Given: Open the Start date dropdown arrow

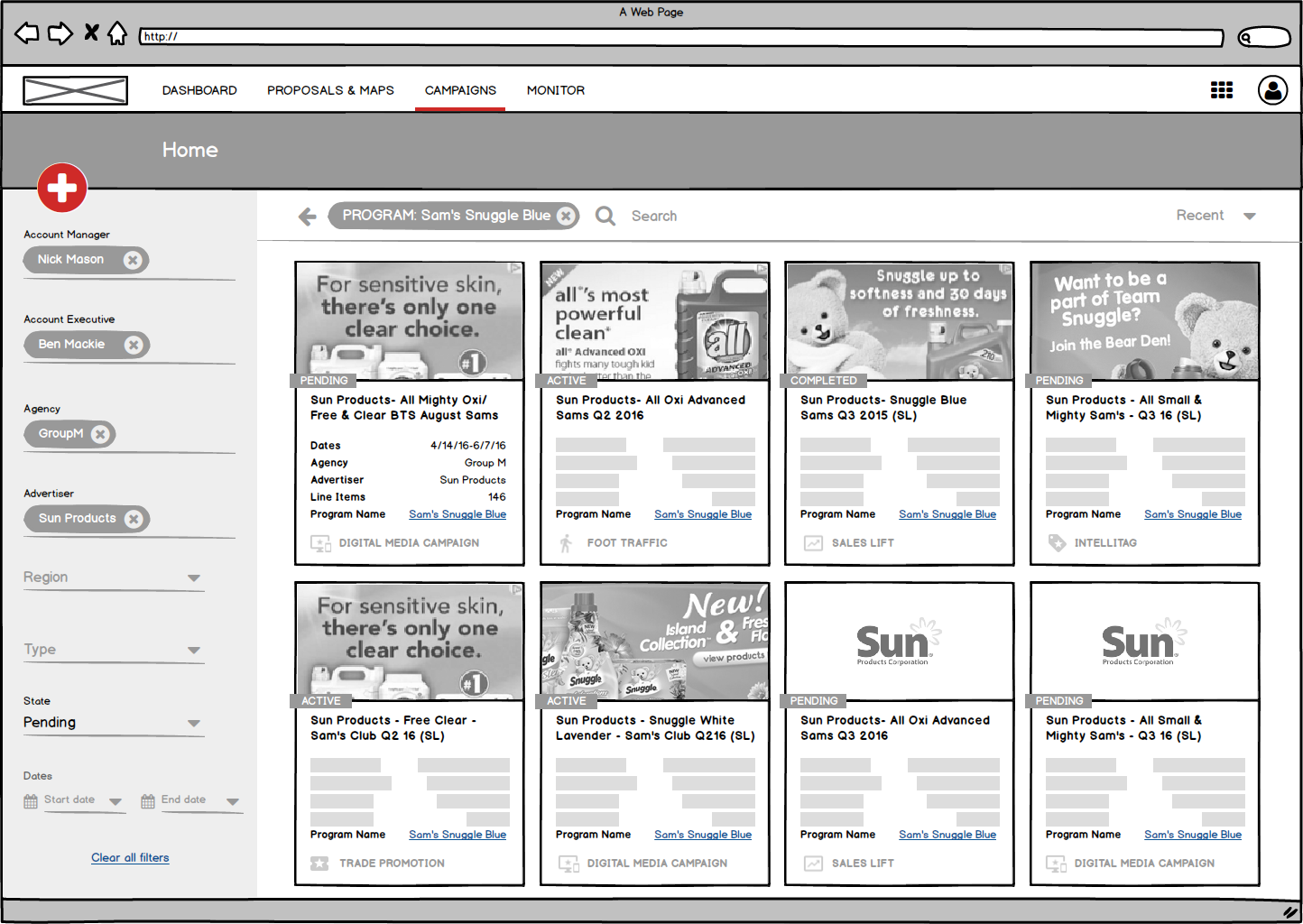Looking at the screenshot, I should [116, 801].
